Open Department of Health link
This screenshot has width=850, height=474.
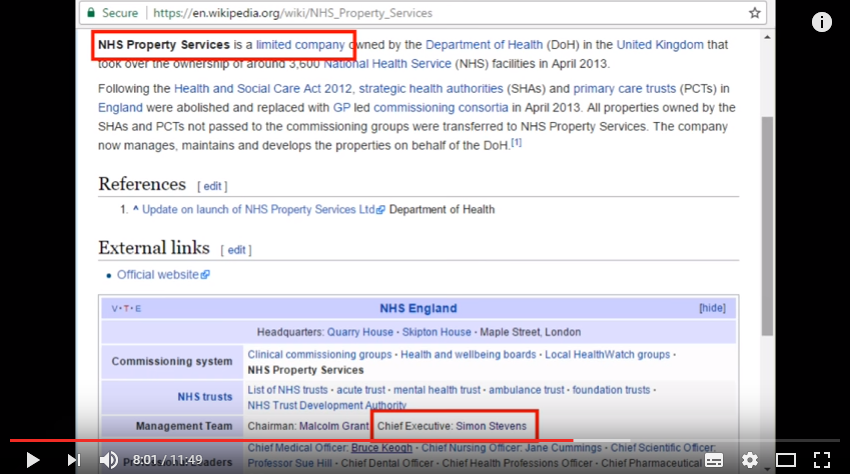pyautogui.click(x=484, y=45)
